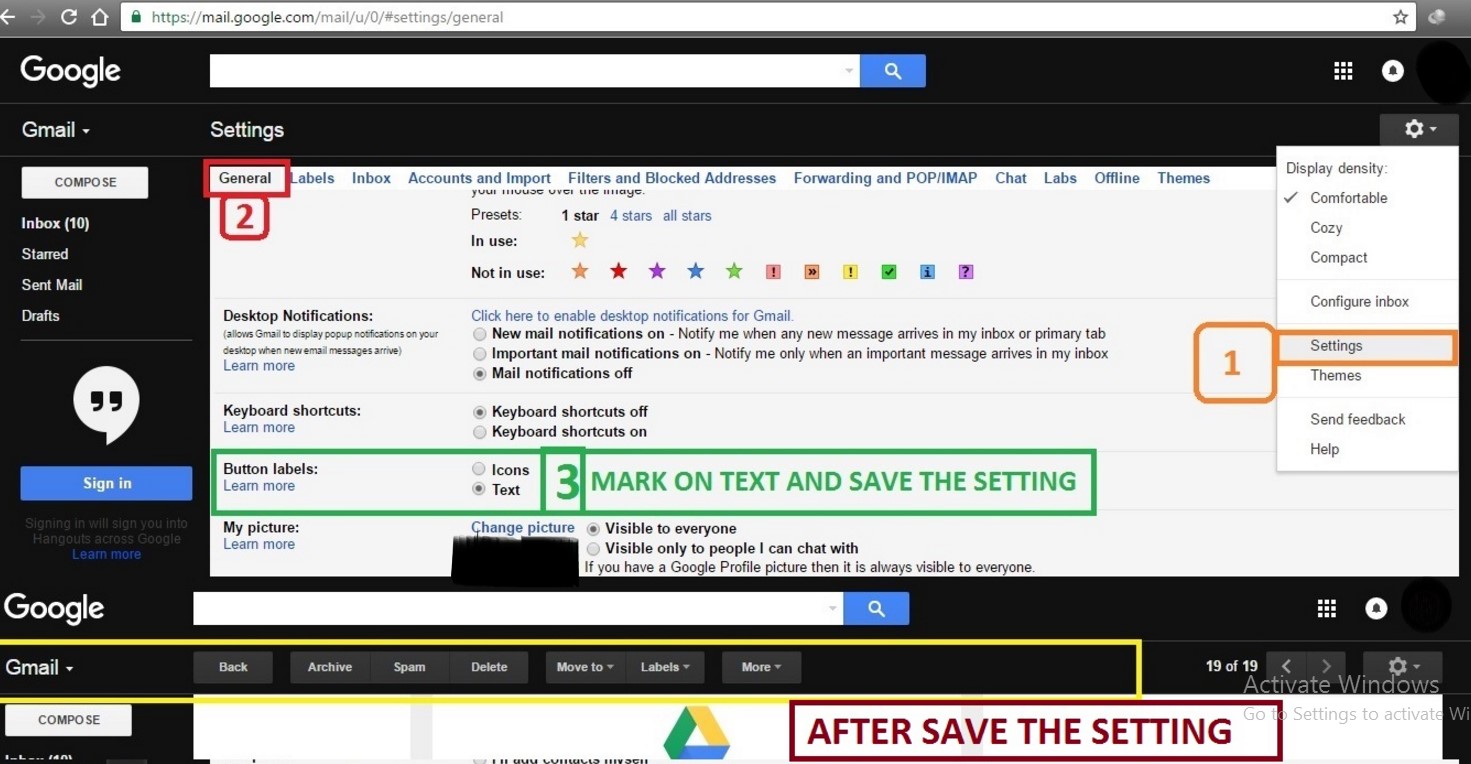Pick the green check mark icon

tap(889, 272)
